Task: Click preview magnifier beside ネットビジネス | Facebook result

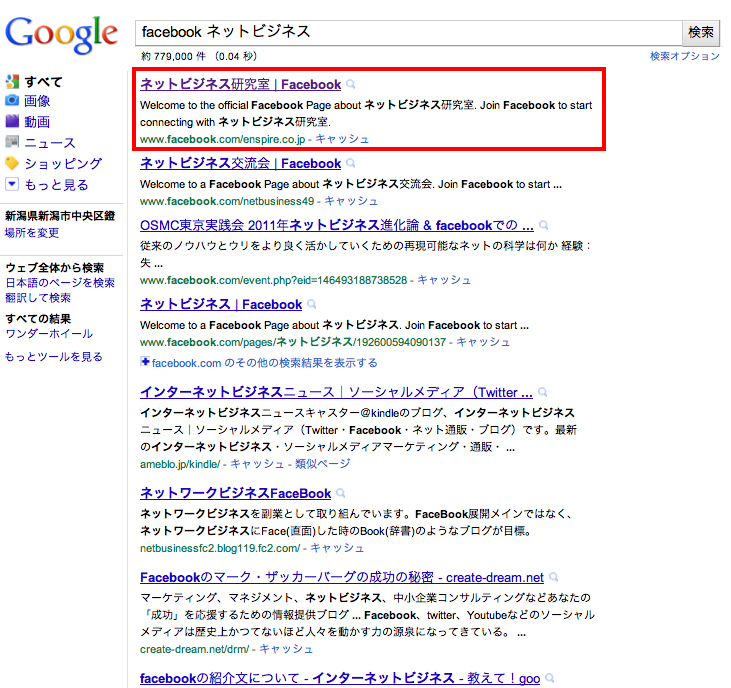Action: coord(312,305)
